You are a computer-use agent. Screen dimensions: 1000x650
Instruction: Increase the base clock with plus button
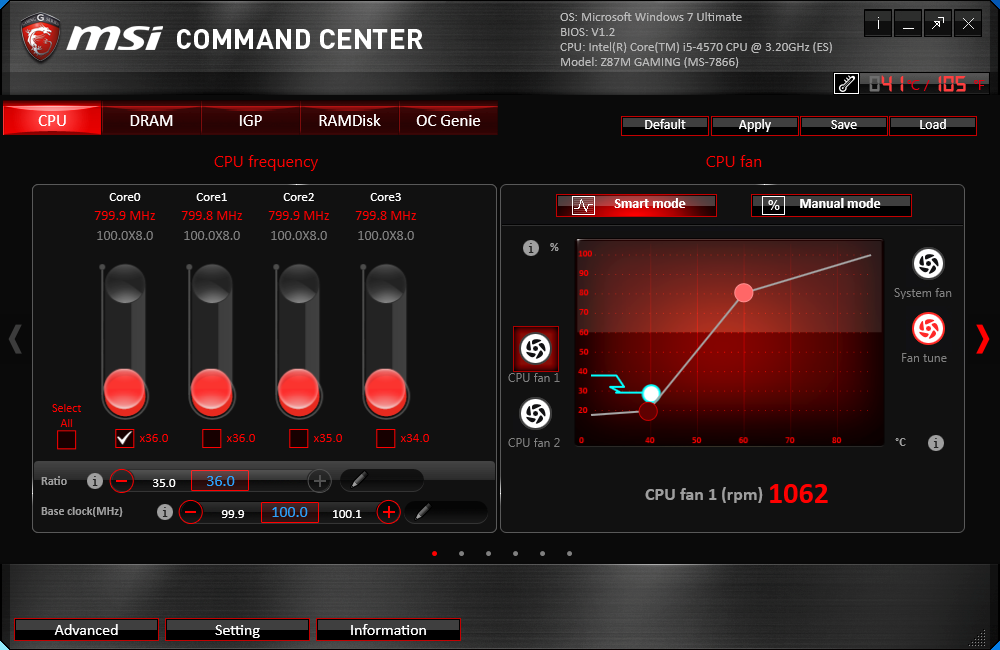tap(388, 512)
